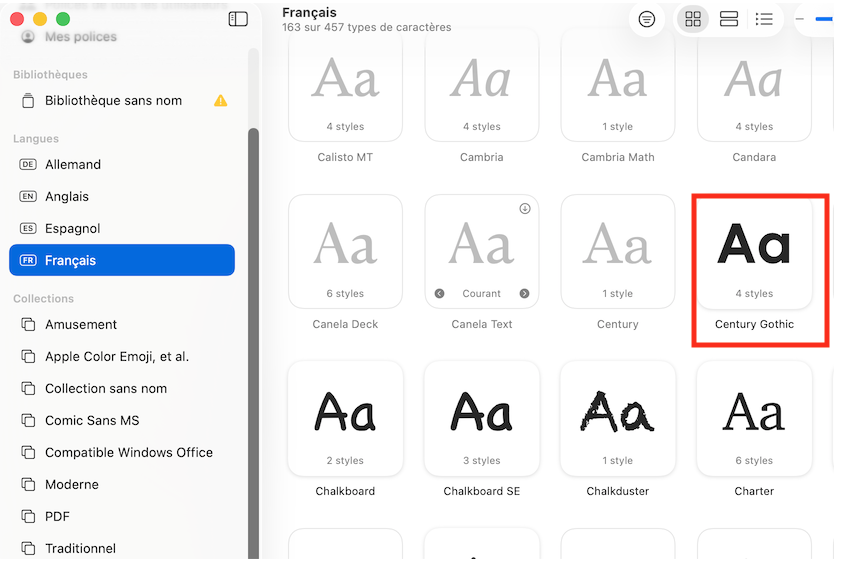Select the Canela Deck font card
The height and width of the screenshot is (568, 854).
(x=345, y=252)
